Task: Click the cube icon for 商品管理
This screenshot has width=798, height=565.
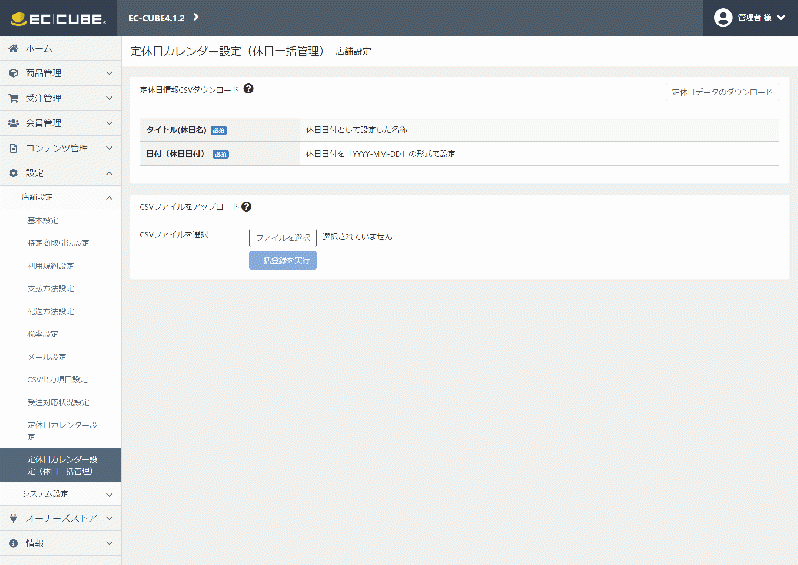Action: pyautogui.click(x=14, y=73)
